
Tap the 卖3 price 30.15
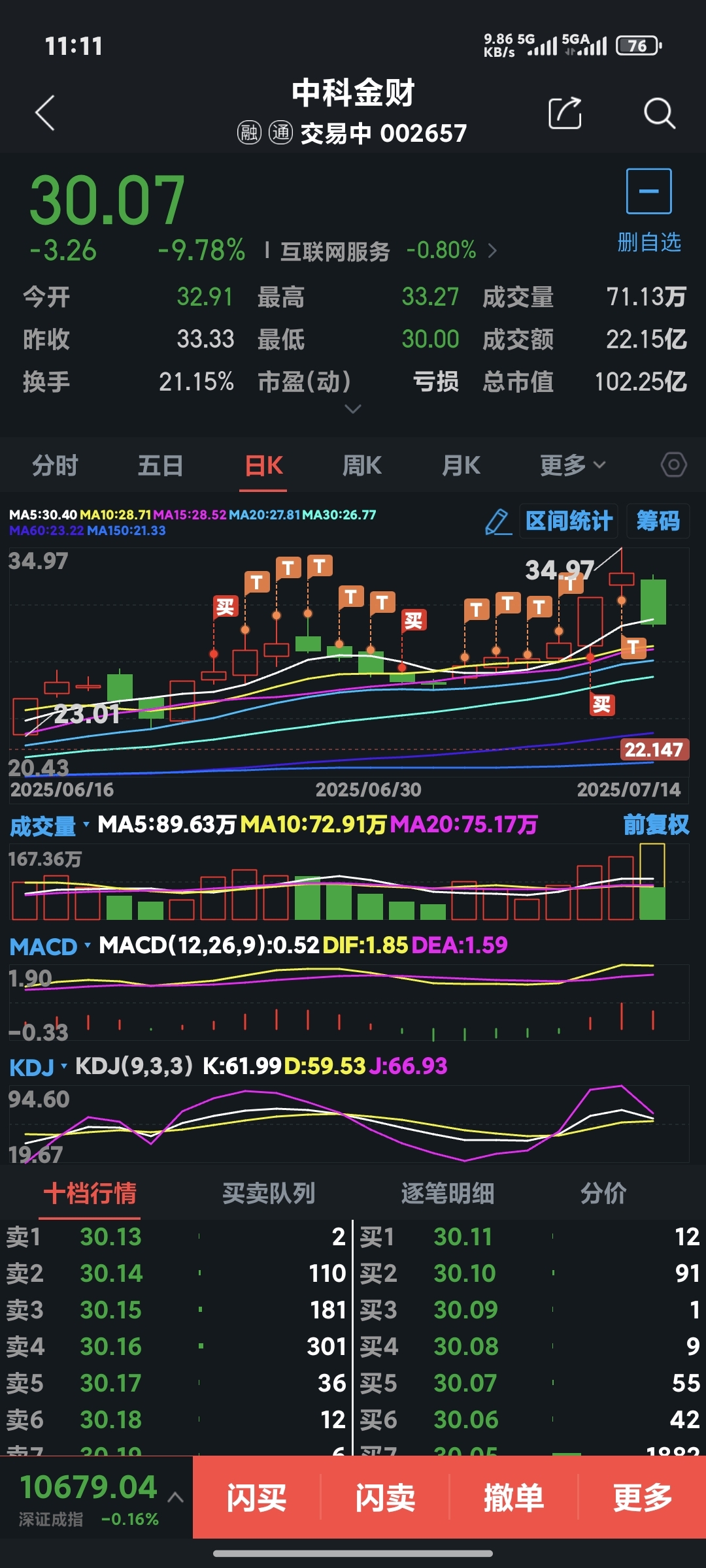[x=110, y=1310]
